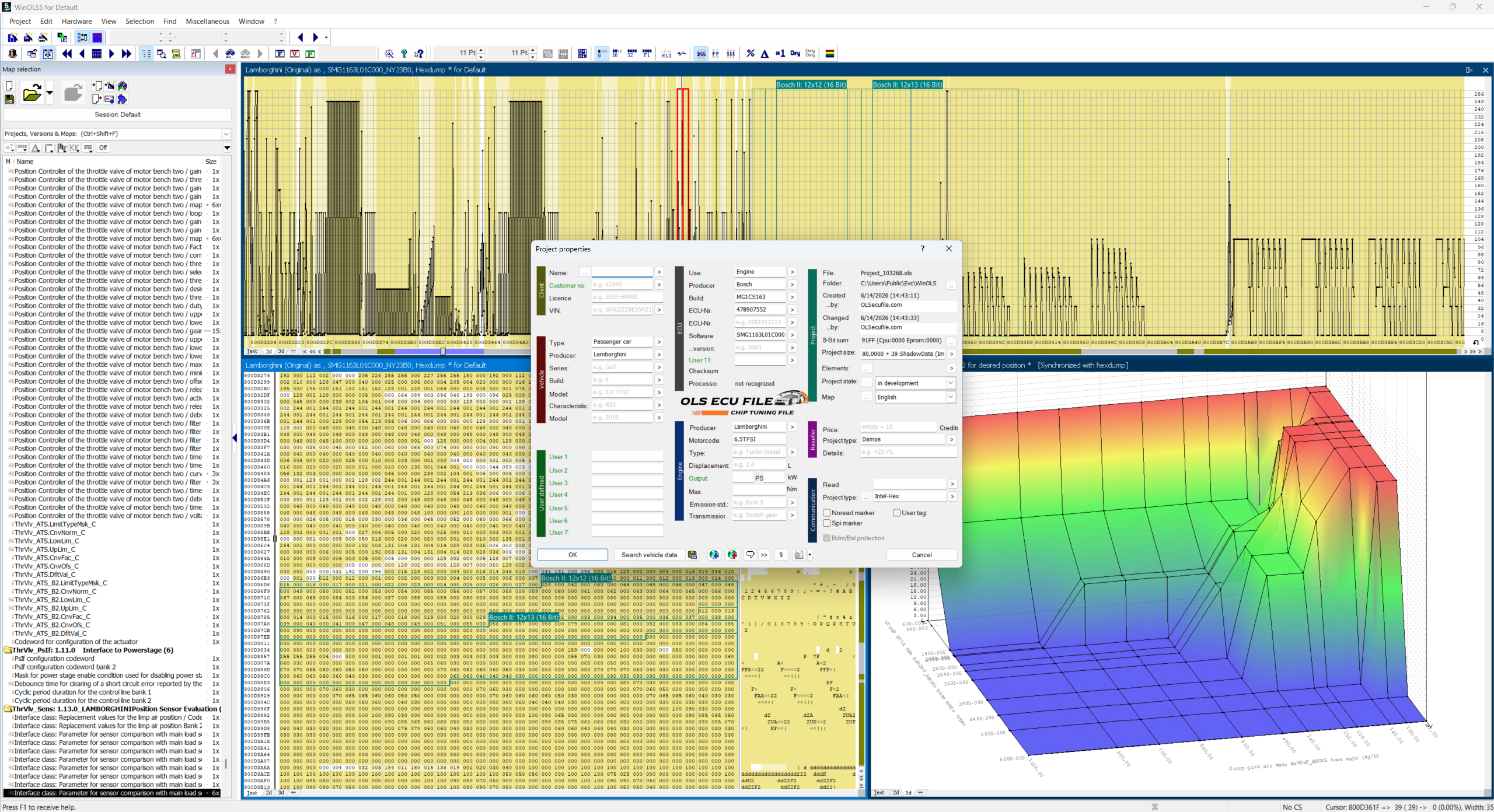Toggle the 8-bit display mode button
The height and width of the screenshot is (812, 1494).
pos(602,54)
